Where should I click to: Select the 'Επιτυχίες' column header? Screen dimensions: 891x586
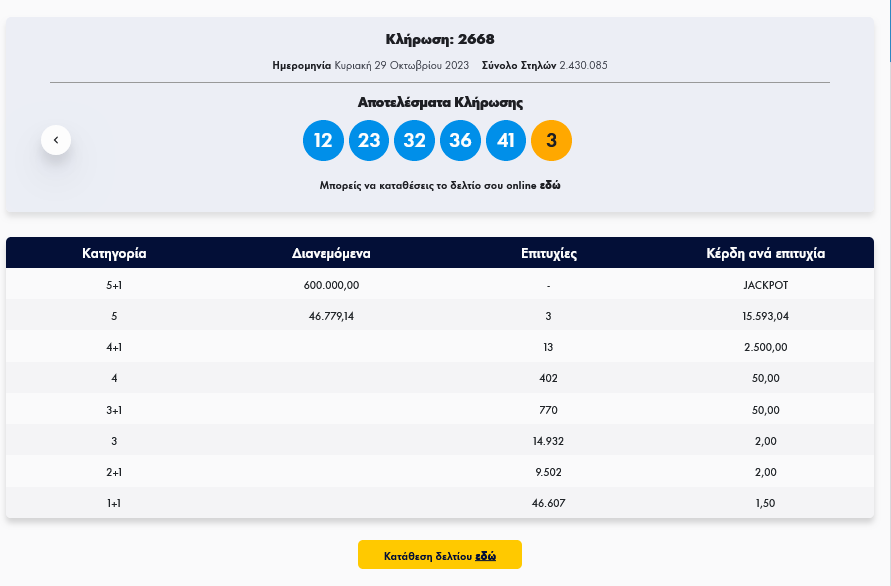pos(549,253)
